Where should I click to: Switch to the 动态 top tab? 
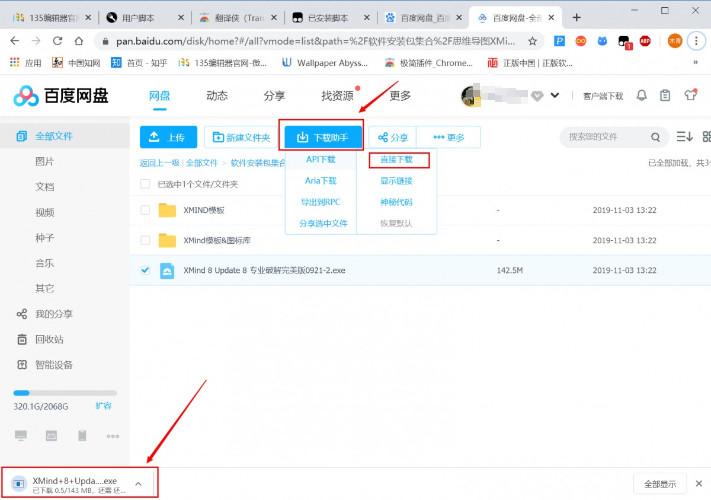coord(217,96)
